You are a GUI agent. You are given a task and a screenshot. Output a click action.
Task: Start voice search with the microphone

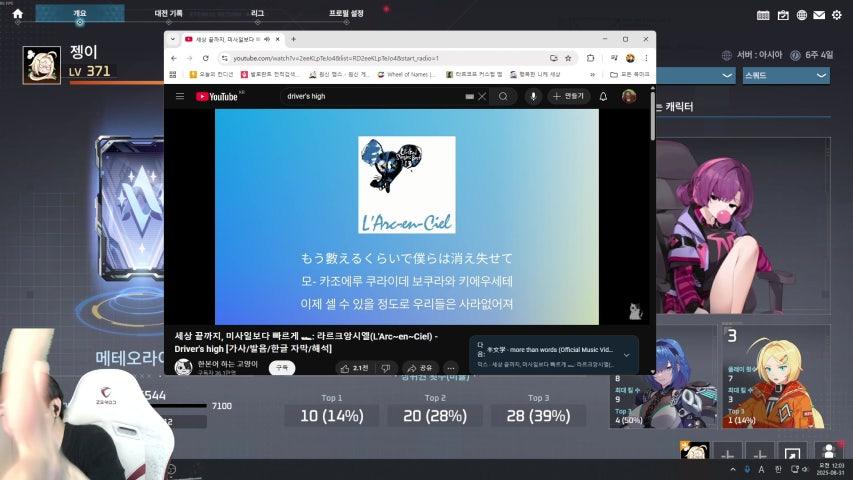tap(533, 96)
